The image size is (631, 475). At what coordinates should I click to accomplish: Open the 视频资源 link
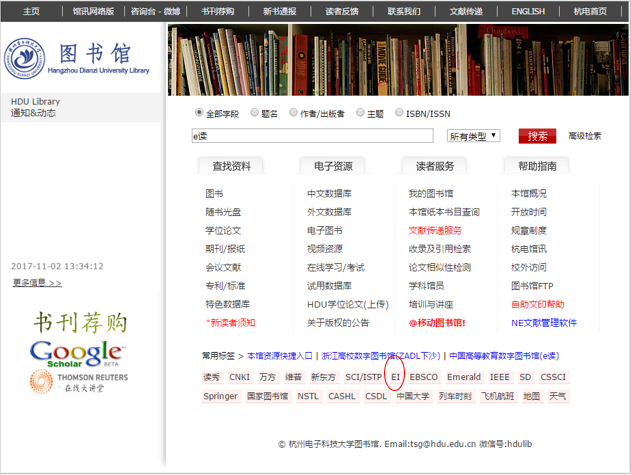(325, 249)
